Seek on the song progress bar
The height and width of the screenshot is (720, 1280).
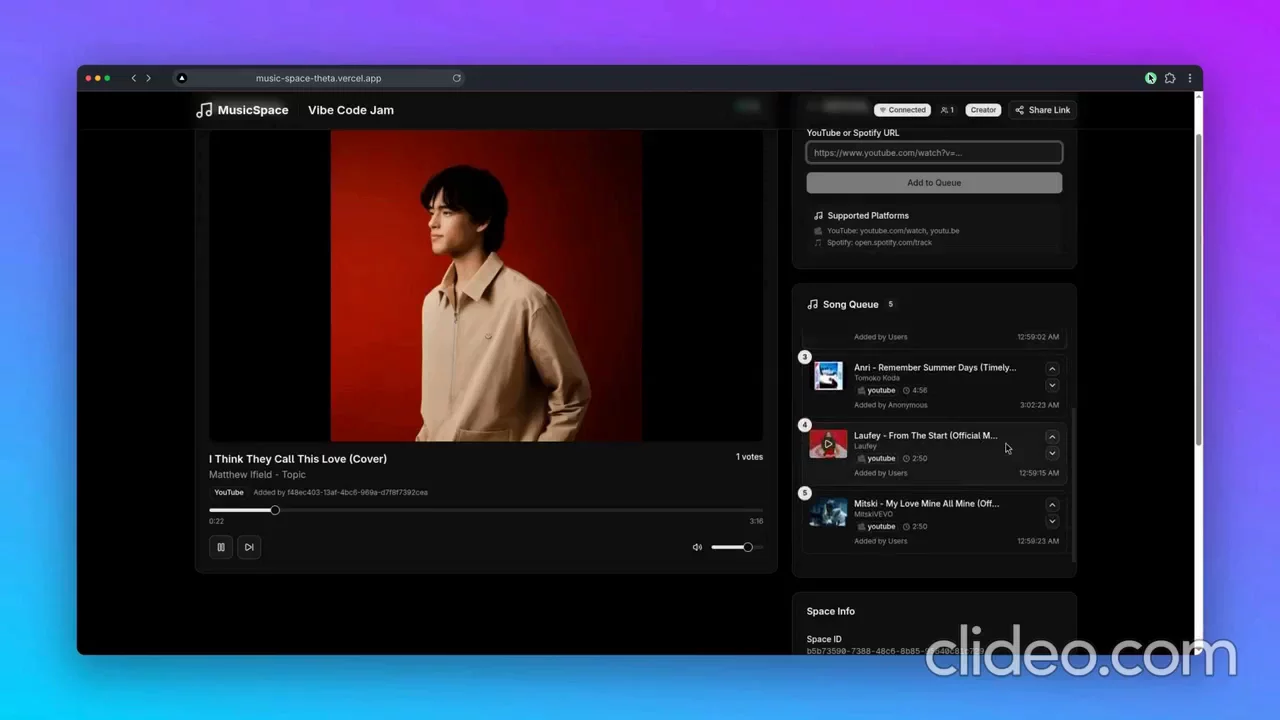pos(486,510)
